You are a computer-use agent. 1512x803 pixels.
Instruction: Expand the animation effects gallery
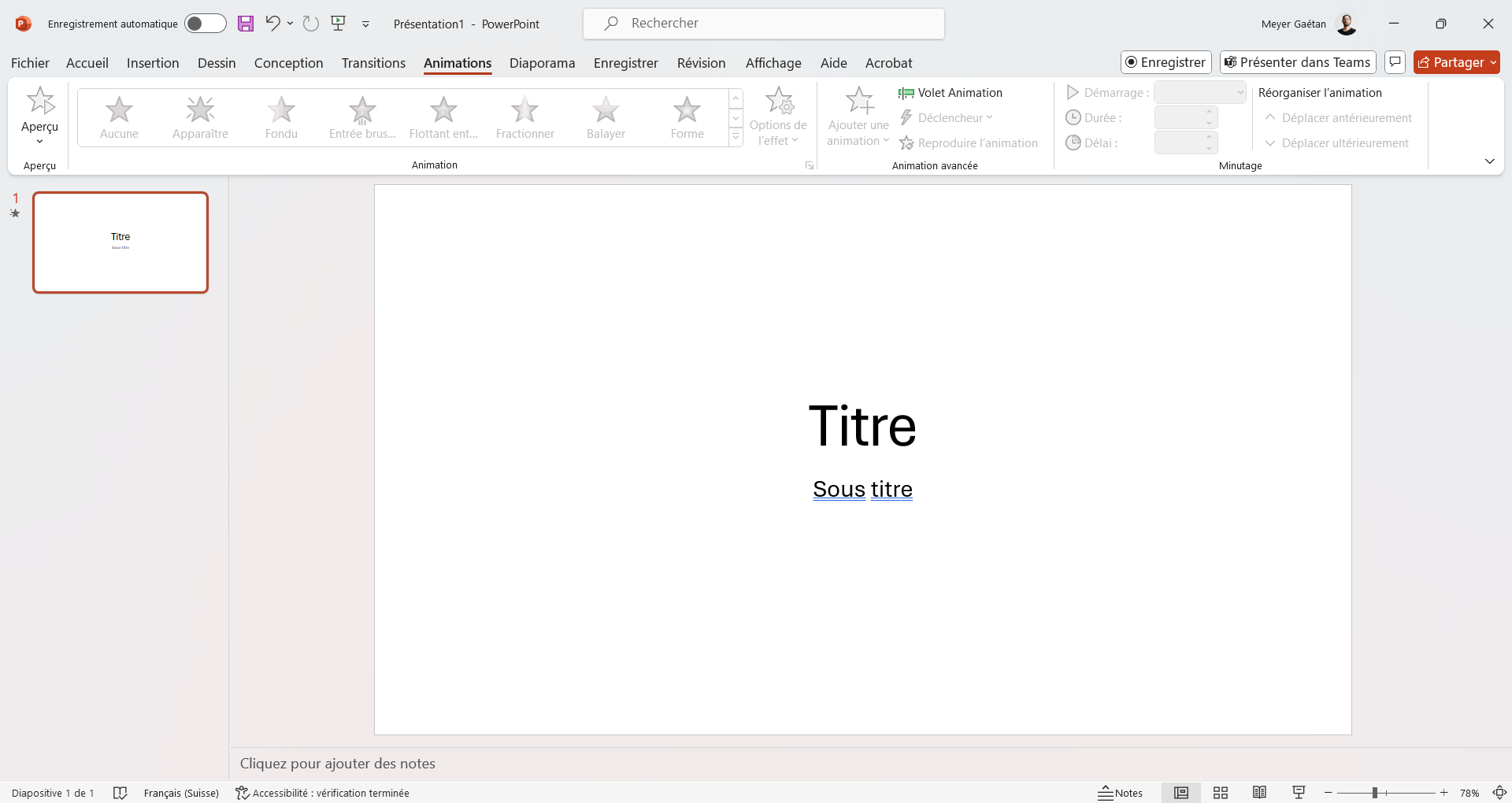(736, 138)
